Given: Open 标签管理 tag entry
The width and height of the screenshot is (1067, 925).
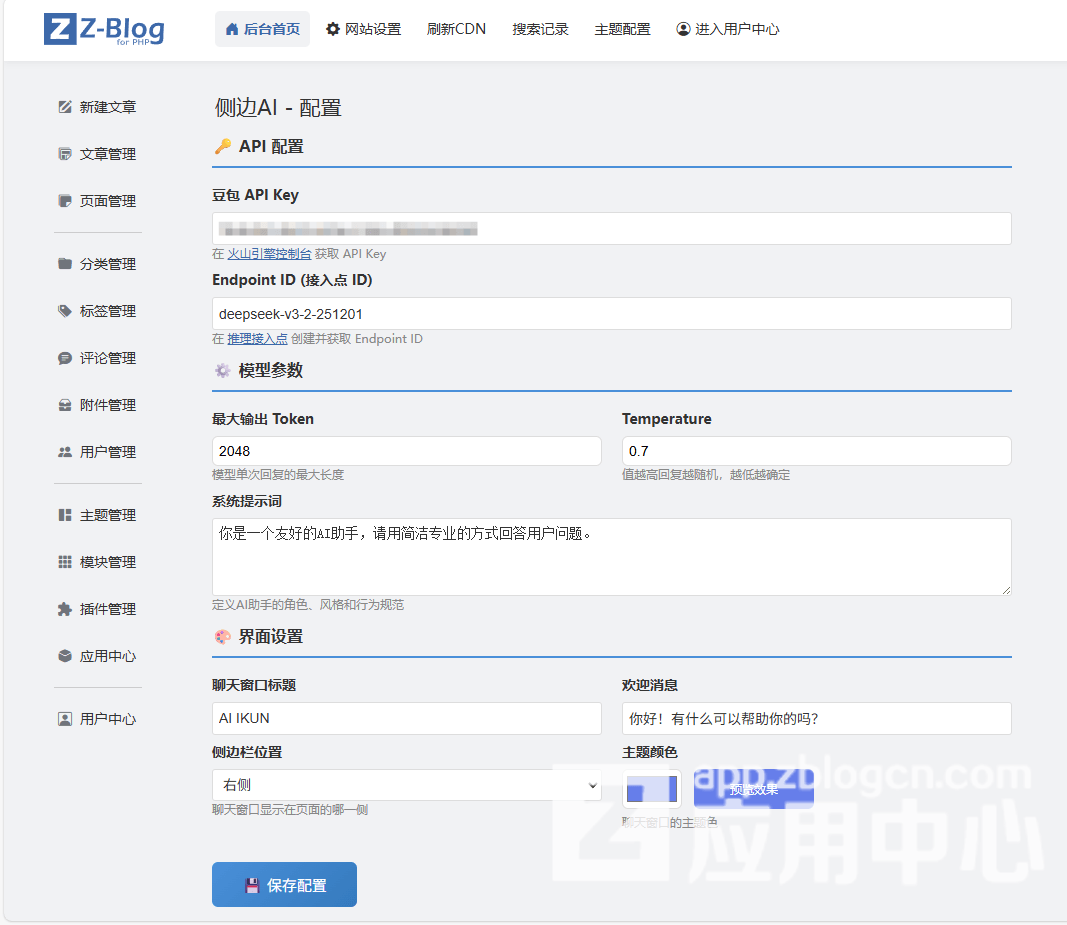Looking at the screenshot, I should coord(97,311).
